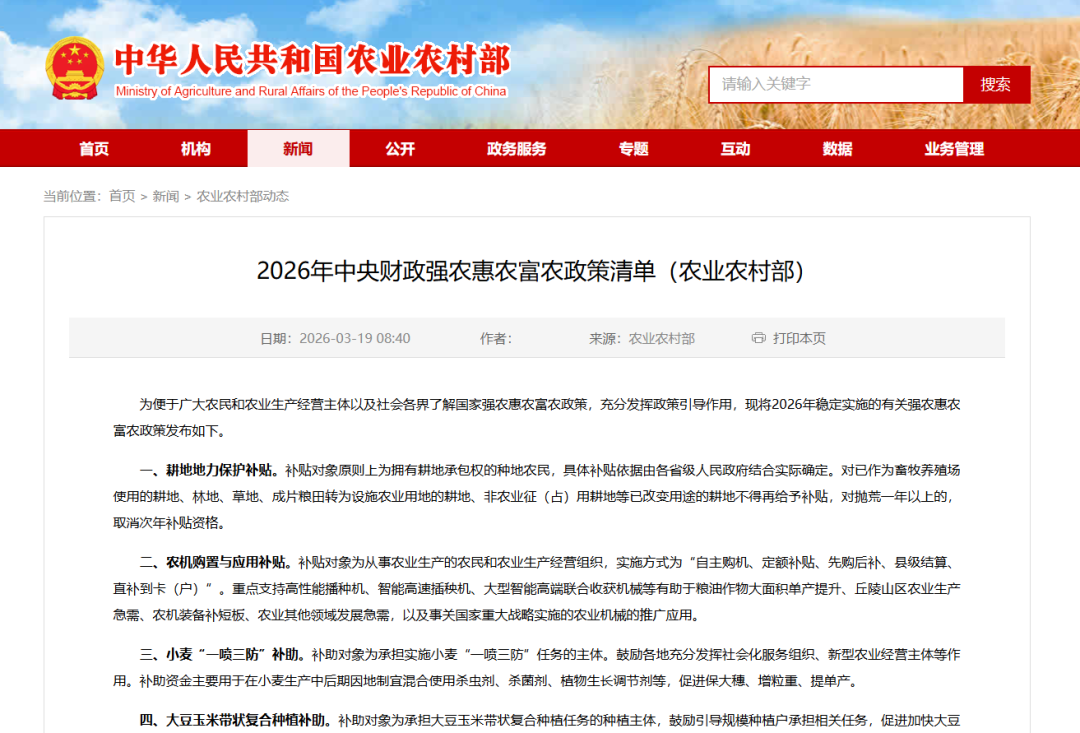Click the national emblem logo
The width and height of the screenshot is (1080, 733).
click(x=74, y=66)
